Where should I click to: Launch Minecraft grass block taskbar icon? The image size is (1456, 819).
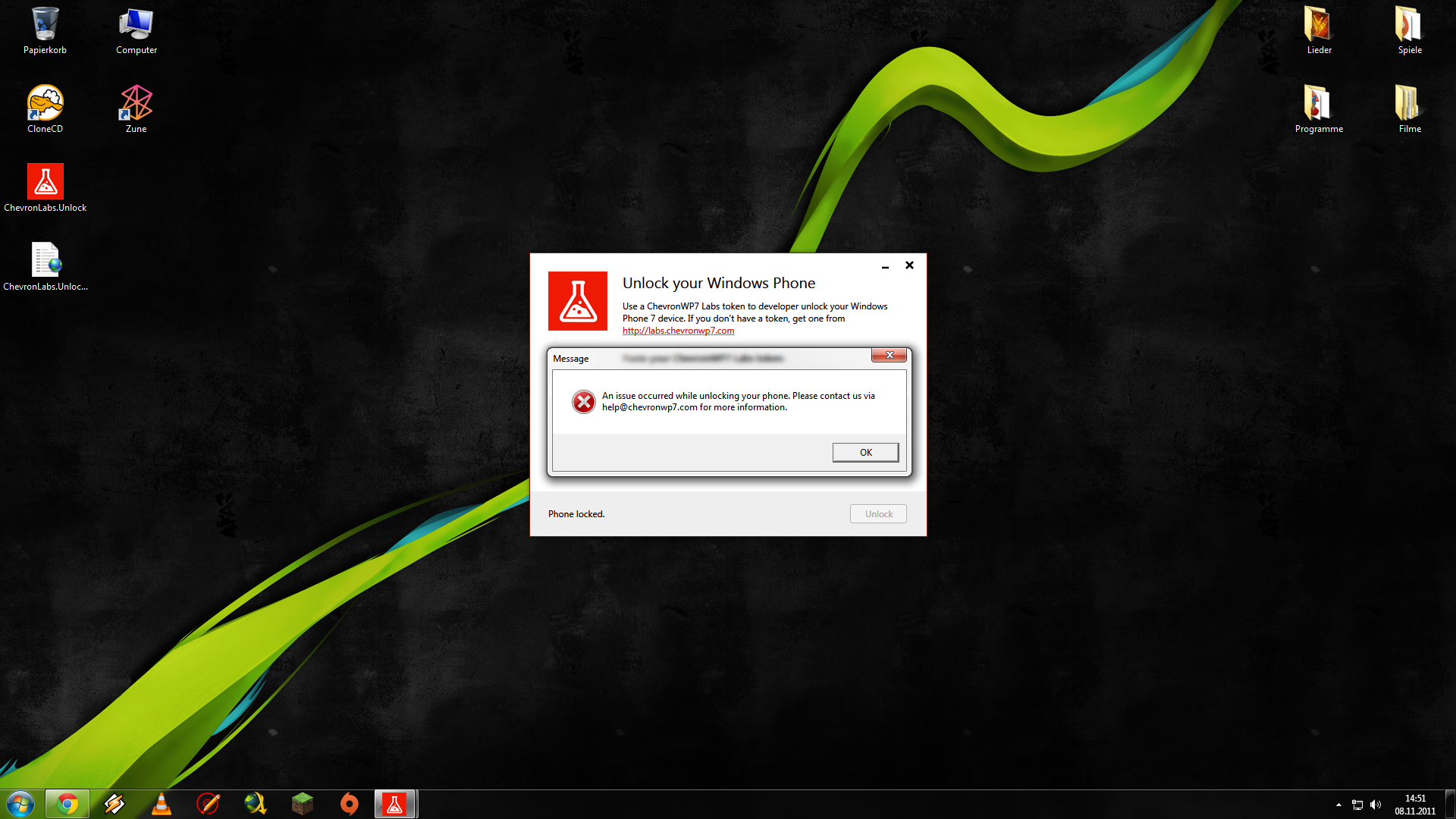tap(303, 804)
